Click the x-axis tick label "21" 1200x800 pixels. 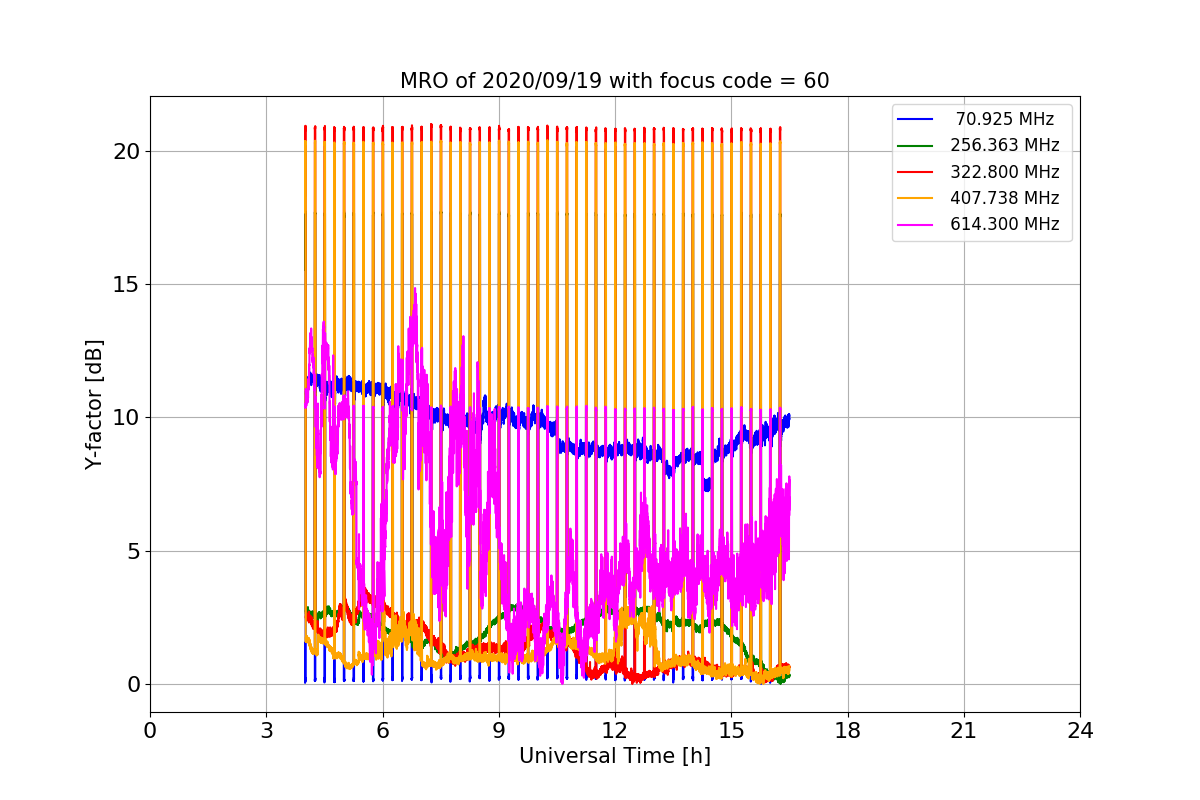(964, 730)
